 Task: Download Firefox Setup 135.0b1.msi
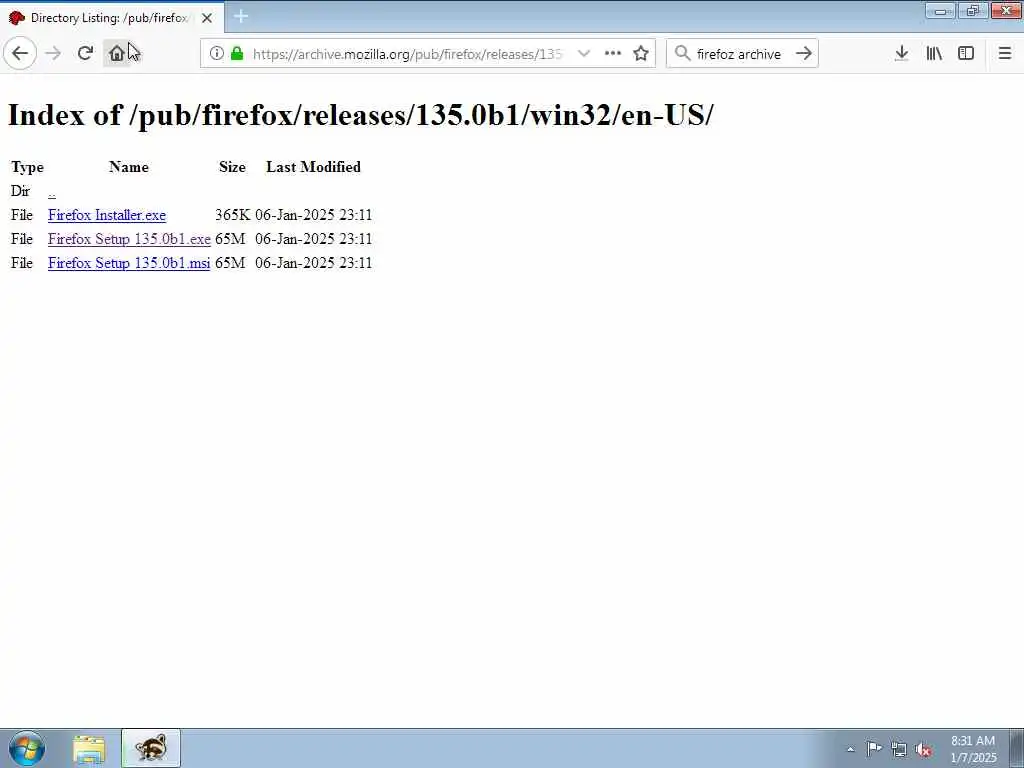(x=129, y=263)
